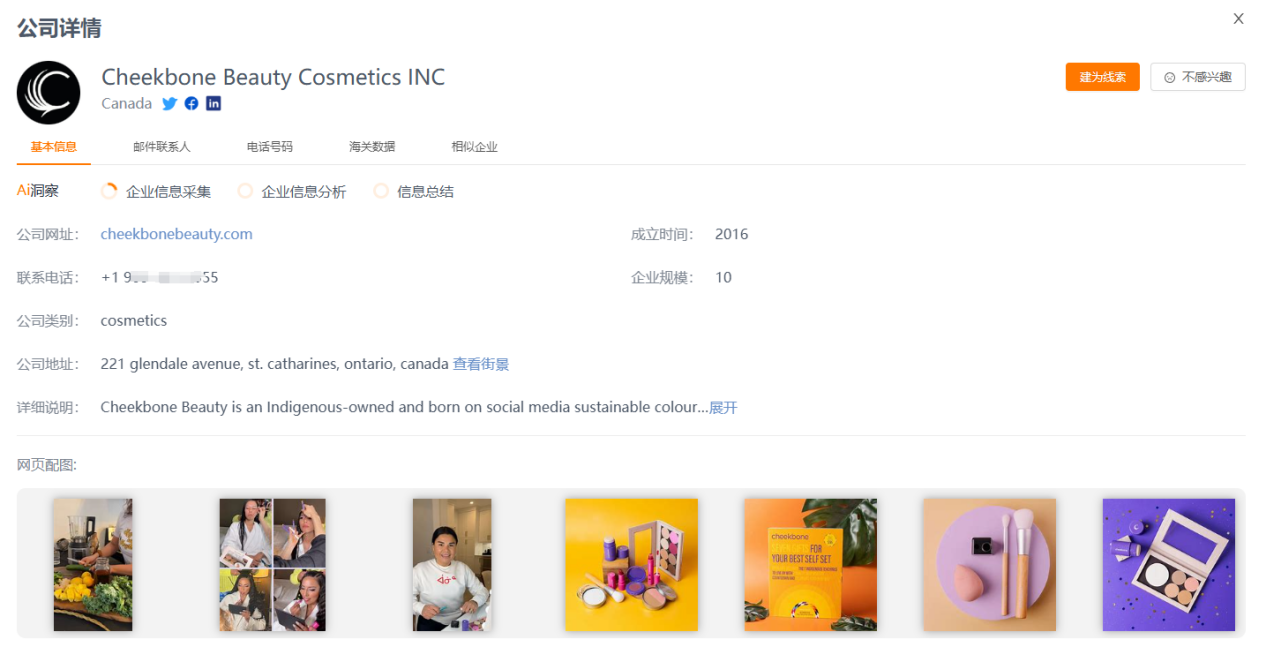Open the purple background palette thumbnail
The height and width of the screenshot is (647, 1266).
(x=1169, y=565)
